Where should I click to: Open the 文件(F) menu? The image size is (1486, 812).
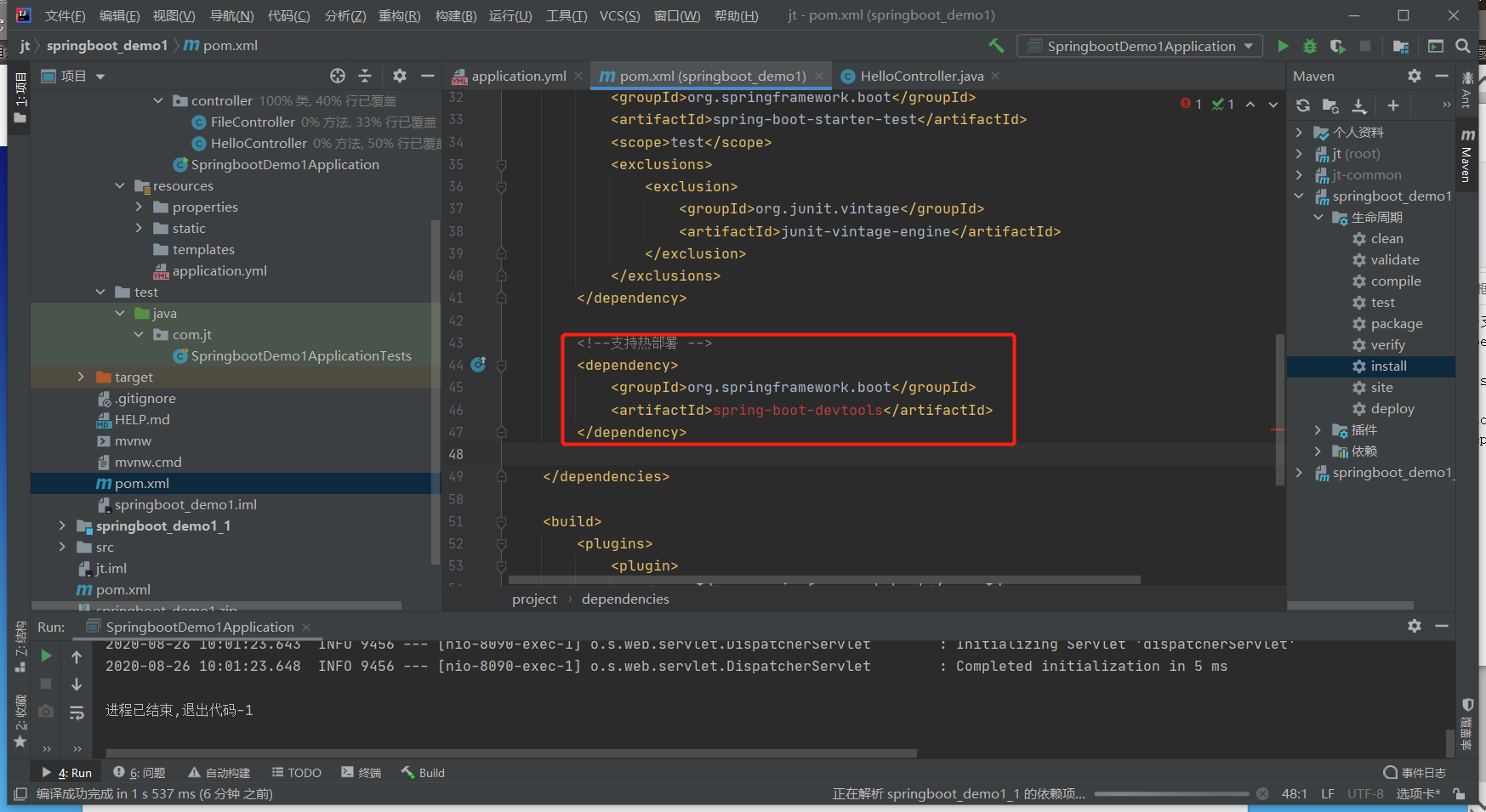65,15
